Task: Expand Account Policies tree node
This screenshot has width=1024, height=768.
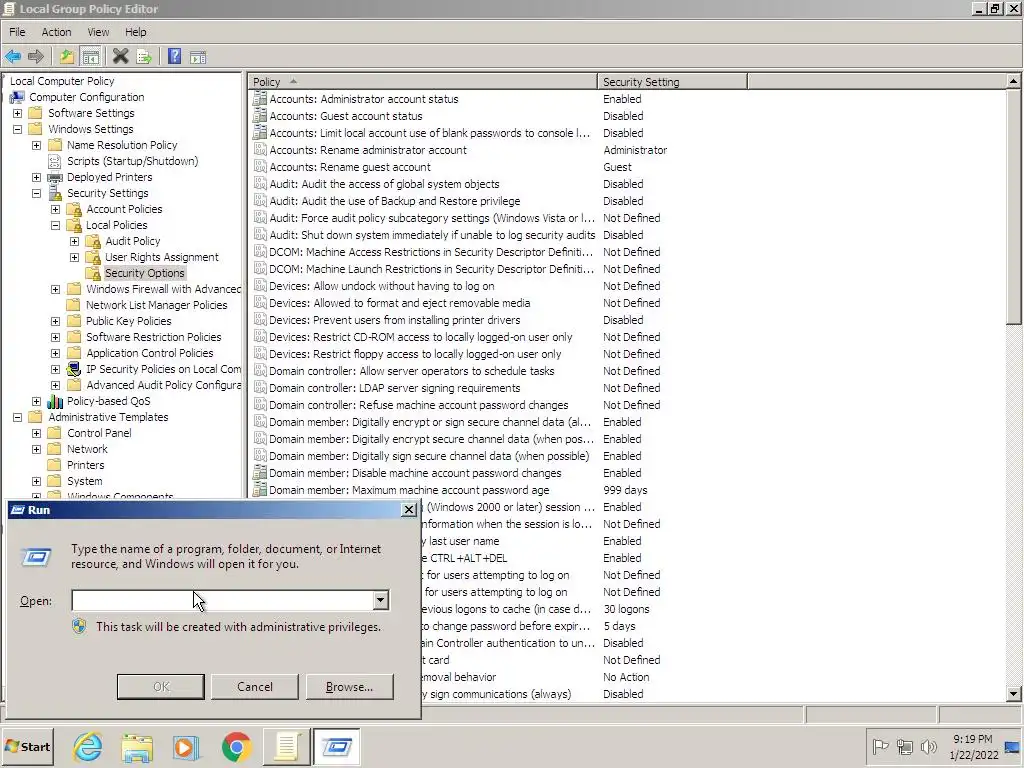Action: point(56,209)
